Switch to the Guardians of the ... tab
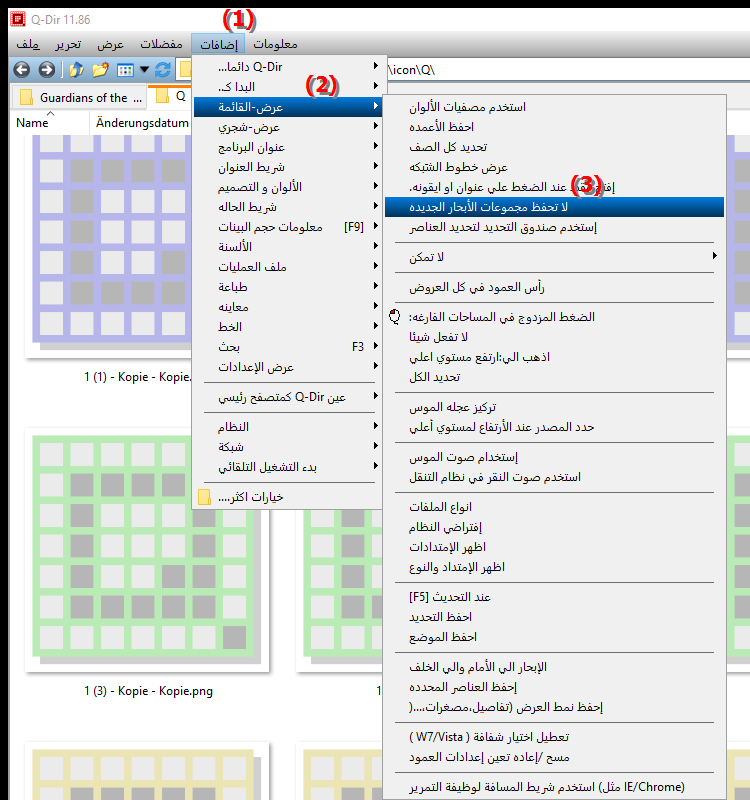The height and width of the screenshot is (800, 750). click(79, 97)
